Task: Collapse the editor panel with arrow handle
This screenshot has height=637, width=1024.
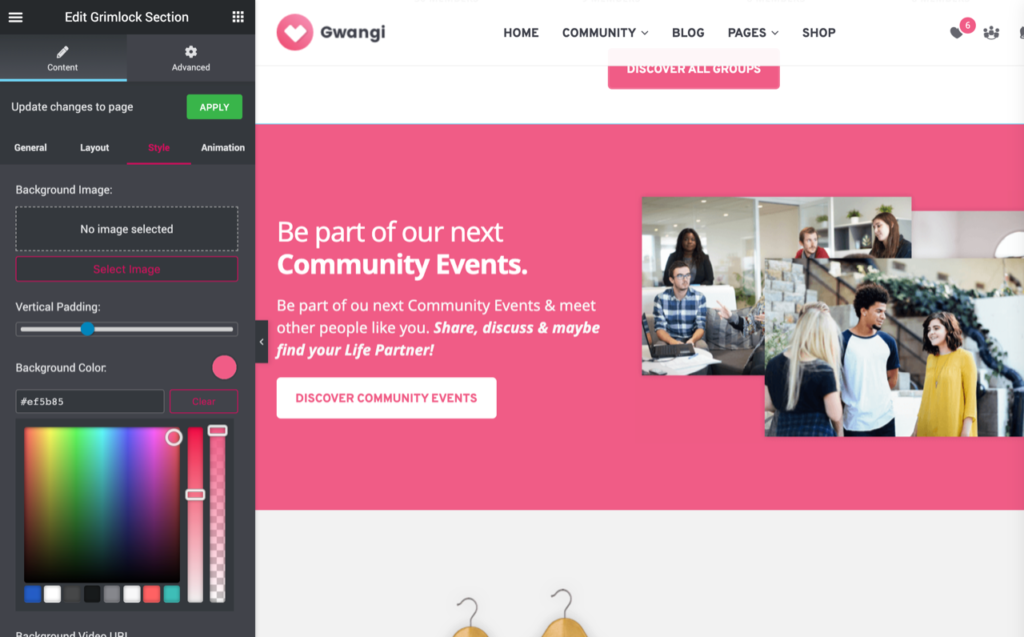Action: [262, 342]
